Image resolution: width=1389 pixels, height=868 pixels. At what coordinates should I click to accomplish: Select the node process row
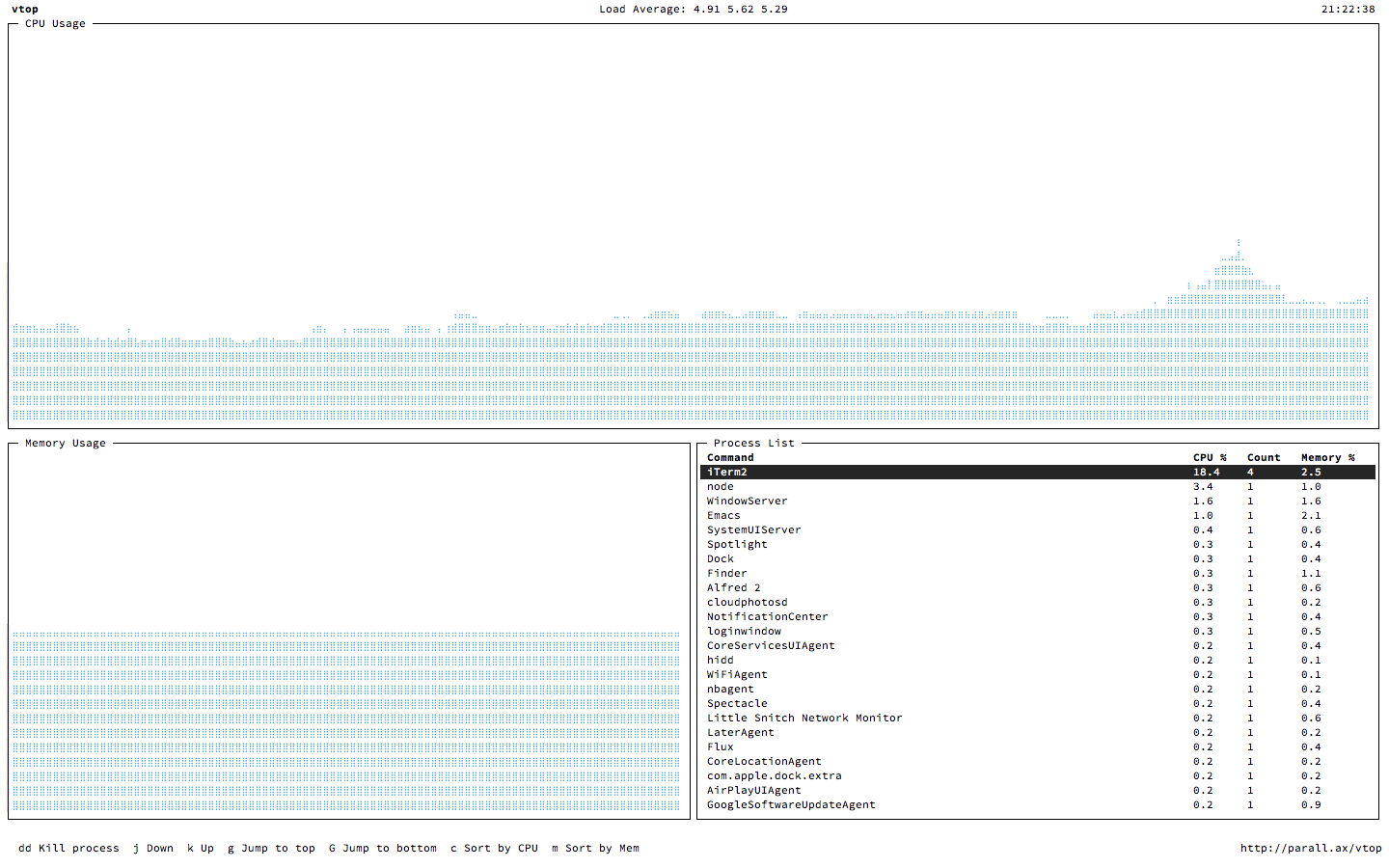1038,487
